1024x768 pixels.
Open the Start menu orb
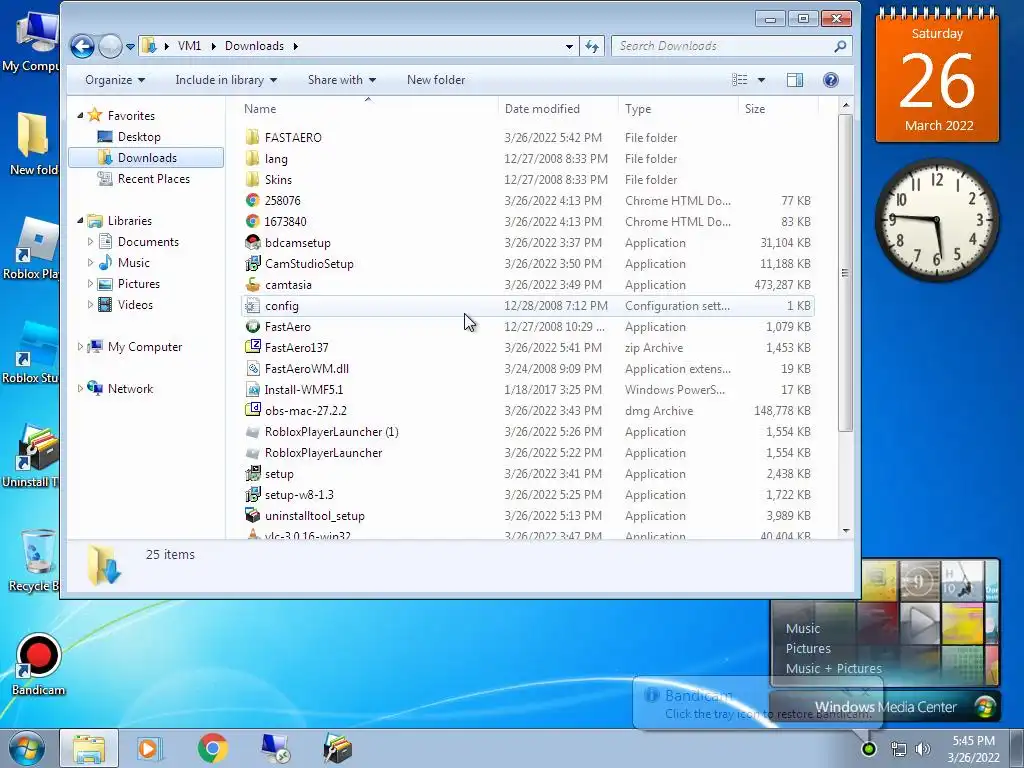point(27,748)
